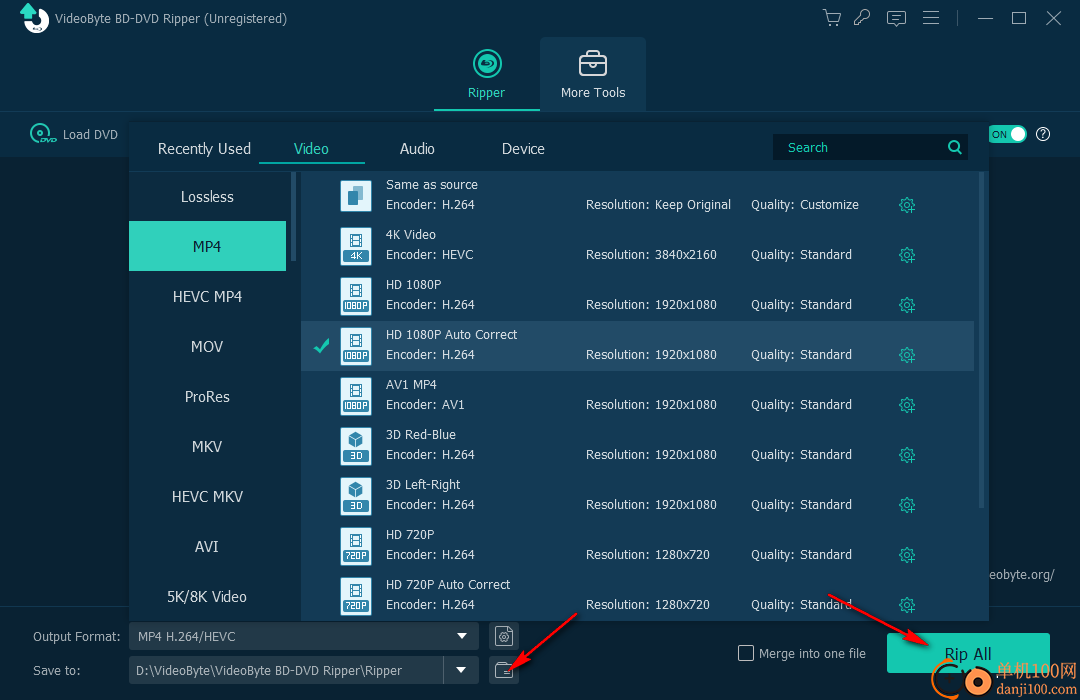The height and width of the screenshot is (700, 1080).
Task: Select the HD 1080P preset icon
Action: tap(356, 295)
